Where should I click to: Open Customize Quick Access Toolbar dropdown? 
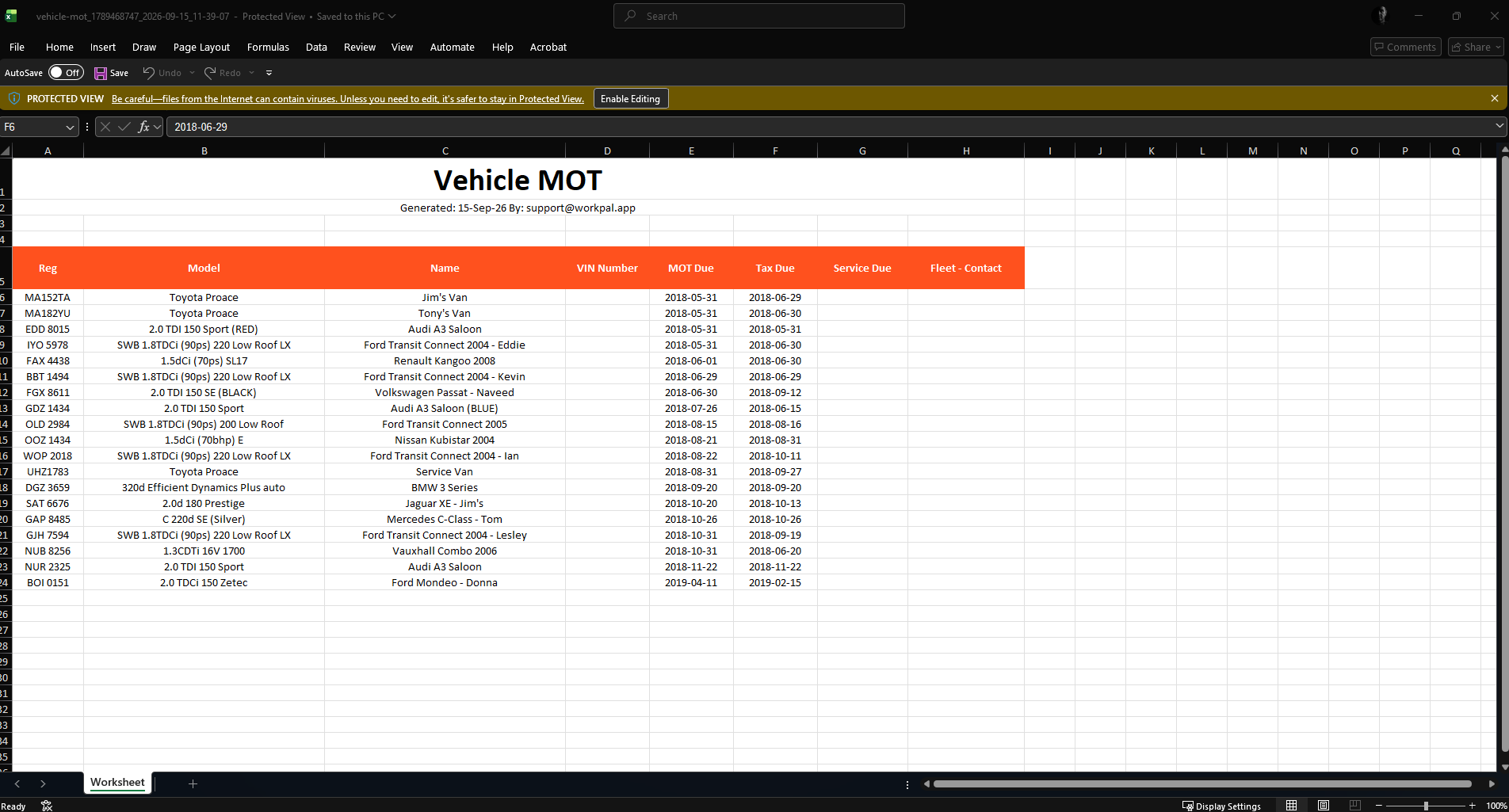(x=269, y=73)
